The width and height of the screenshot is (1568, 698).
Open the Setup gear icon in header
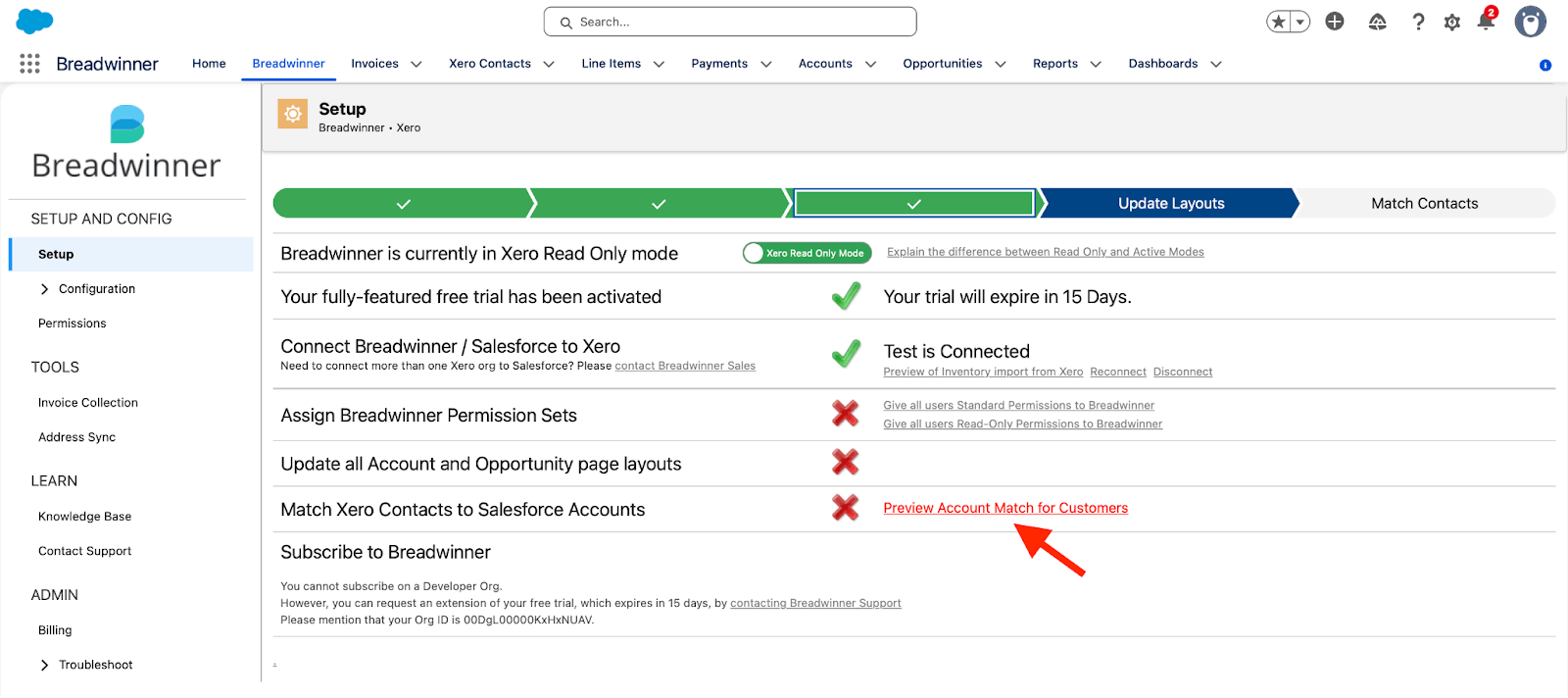[x=1452, y=23]
